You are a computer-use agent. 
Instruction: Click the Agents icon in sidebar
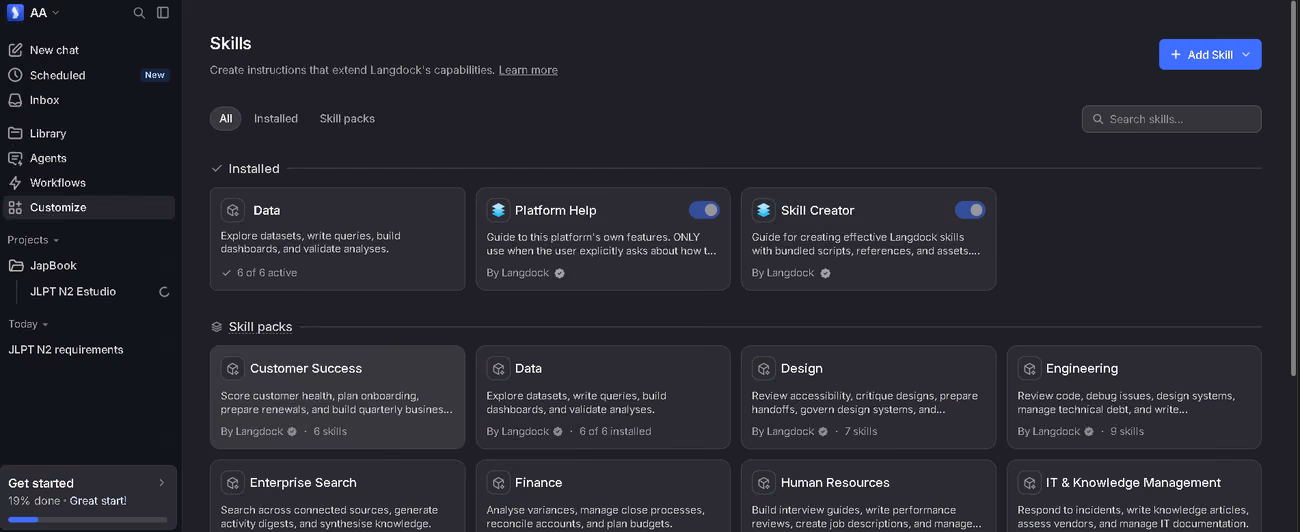(15, 158)
